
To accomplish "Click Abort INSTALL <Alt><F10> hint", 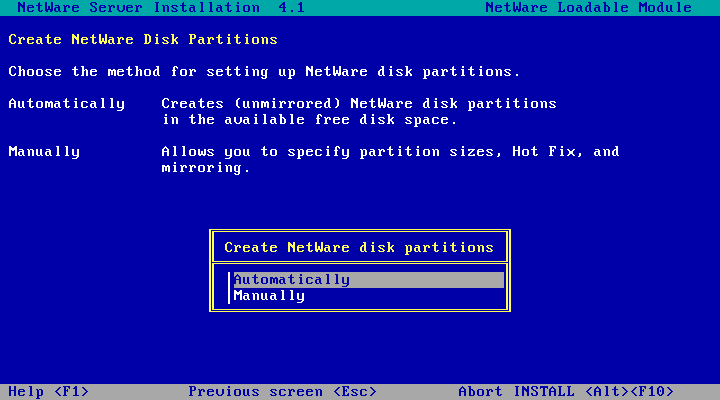I will [566, 392].
